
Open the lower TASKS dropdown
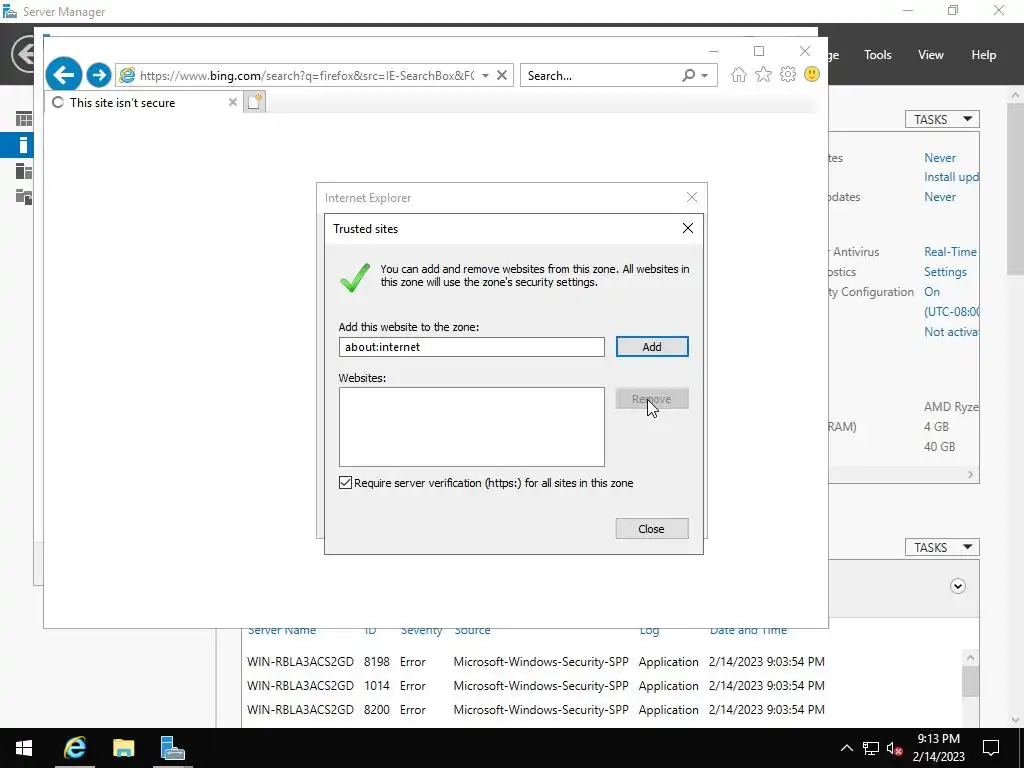pos(942,547)
